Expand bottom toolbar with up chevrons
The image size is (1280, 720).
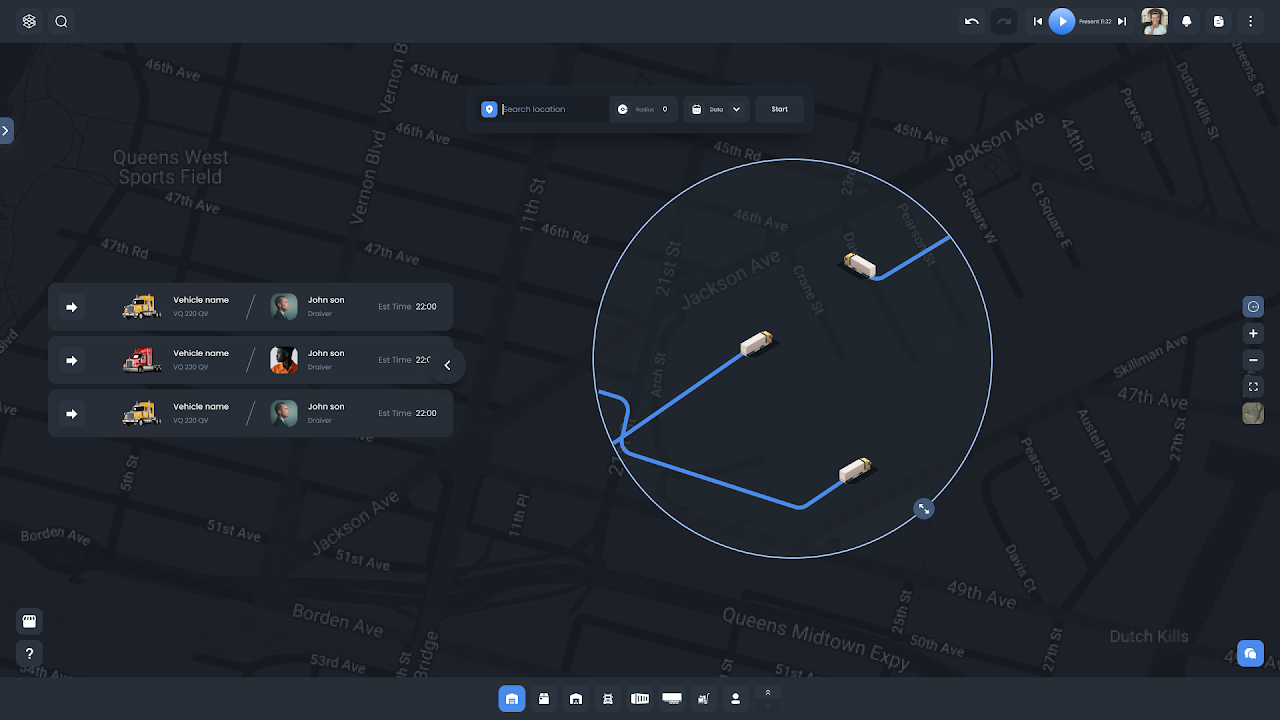point(768,693)
